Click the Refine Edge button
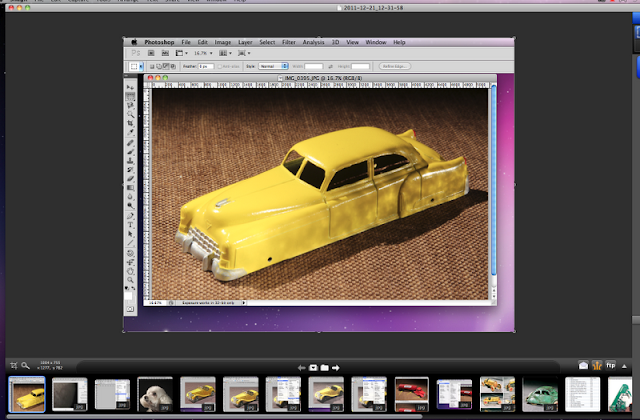The height and width of the screenshot is (420, 640). click(395, 66)
